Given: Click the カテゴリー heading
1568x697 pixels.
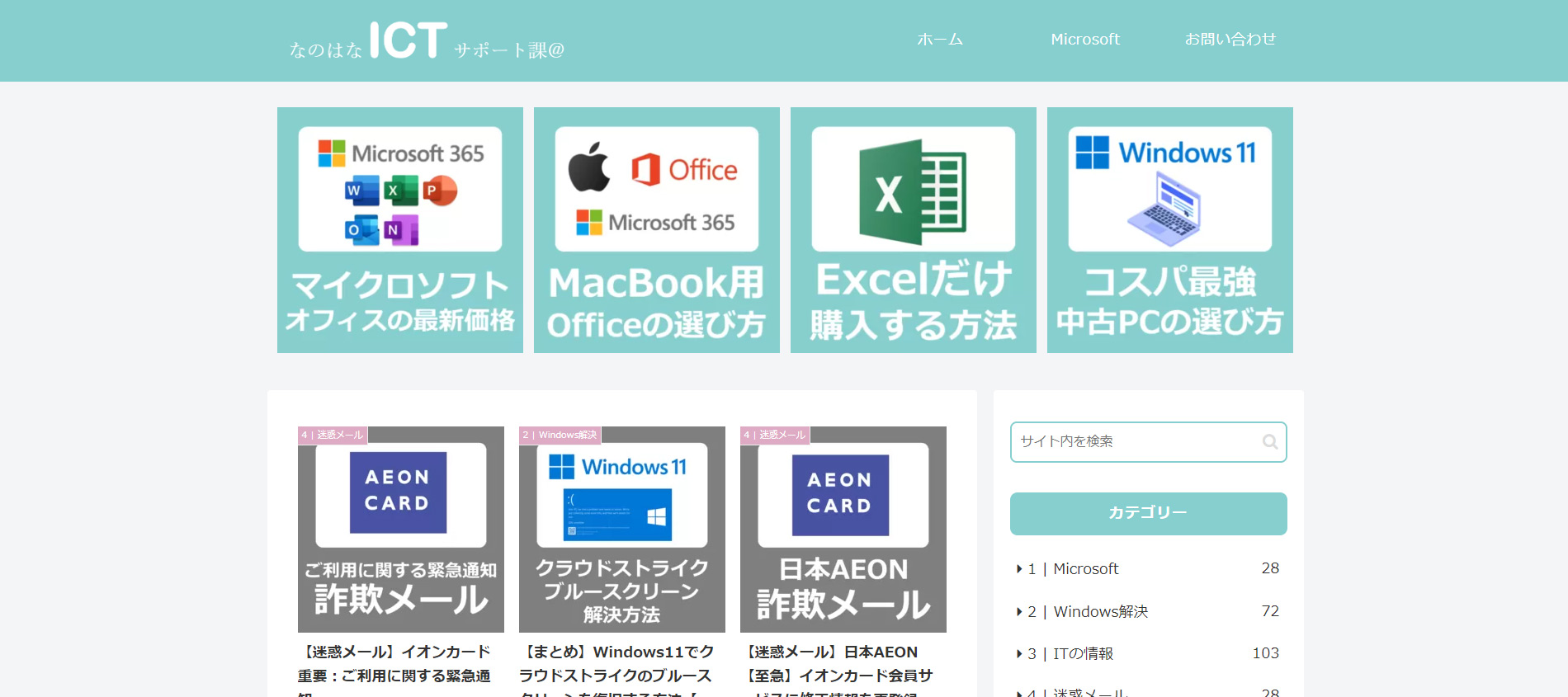Looking at the screenshot, I should click(x=1149, y=513).
